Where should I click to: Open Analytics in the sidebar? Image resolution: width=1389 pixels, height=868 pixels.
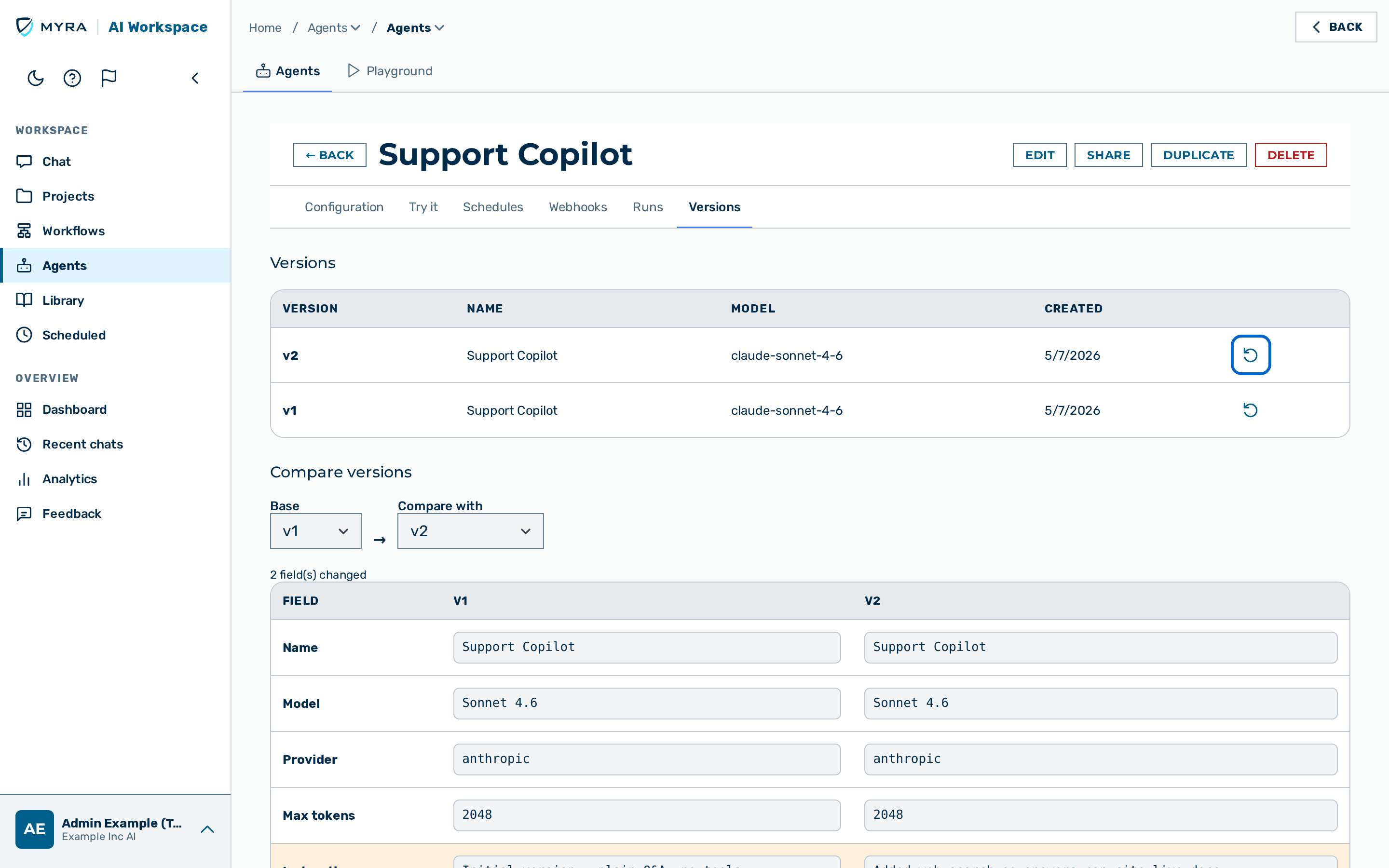[116, 479]
